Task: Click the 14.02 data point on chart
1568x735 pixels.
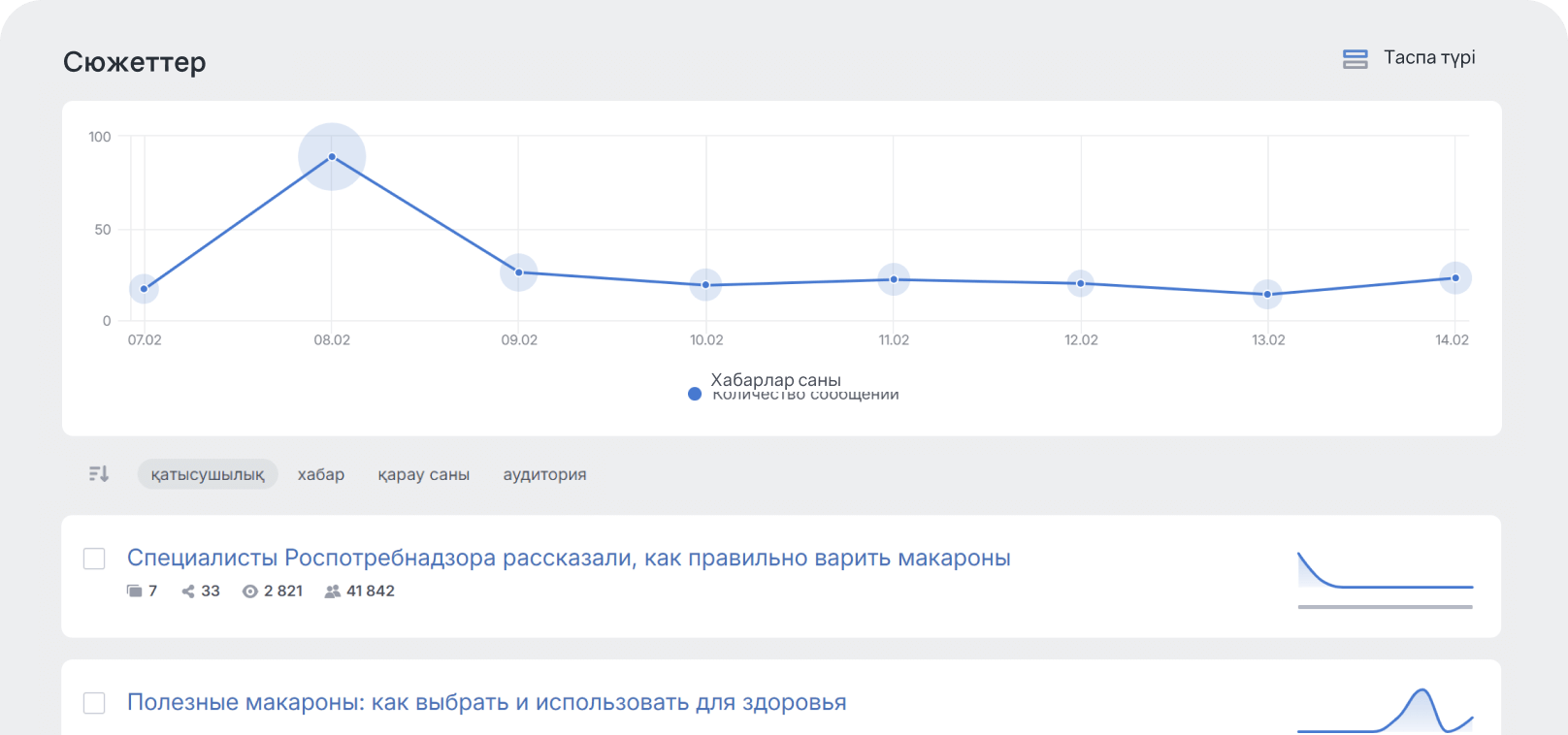Action: point(1454,278)
